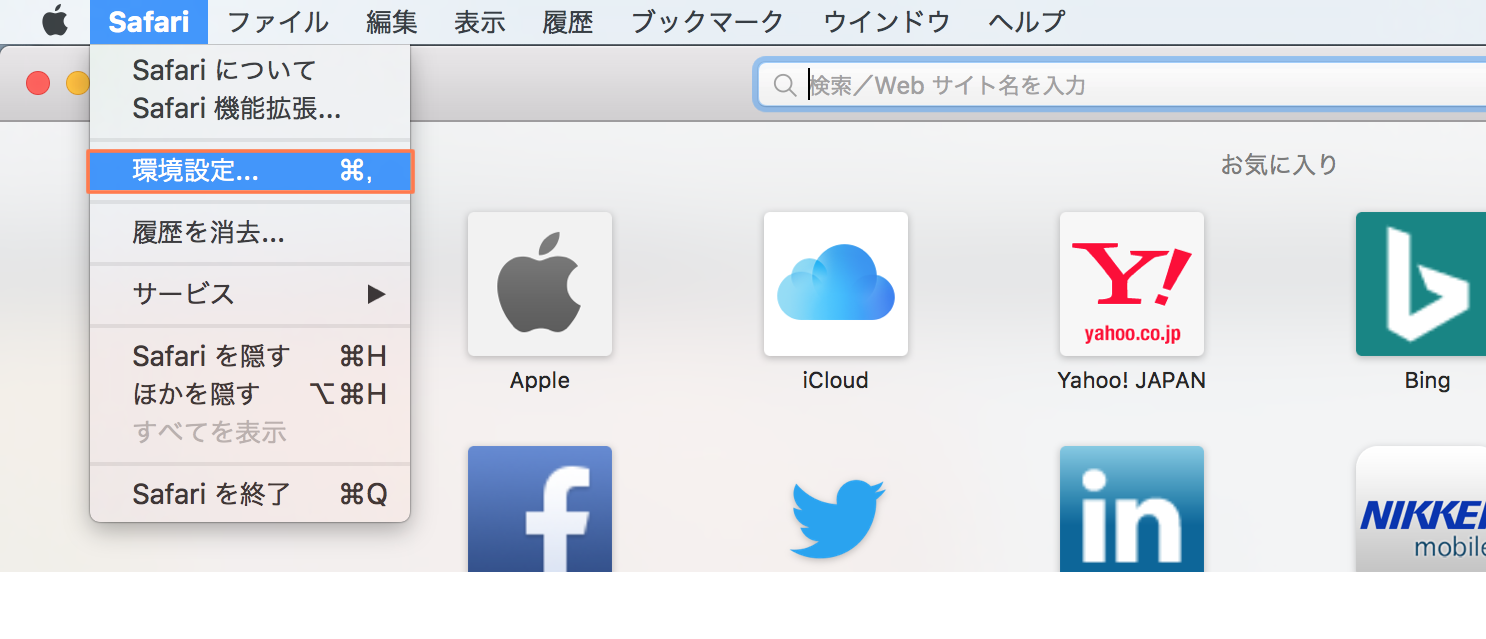Open the LinkedIn favorite tile
The width and height of the screenshot is (1486, 639).
point(1132,509)
